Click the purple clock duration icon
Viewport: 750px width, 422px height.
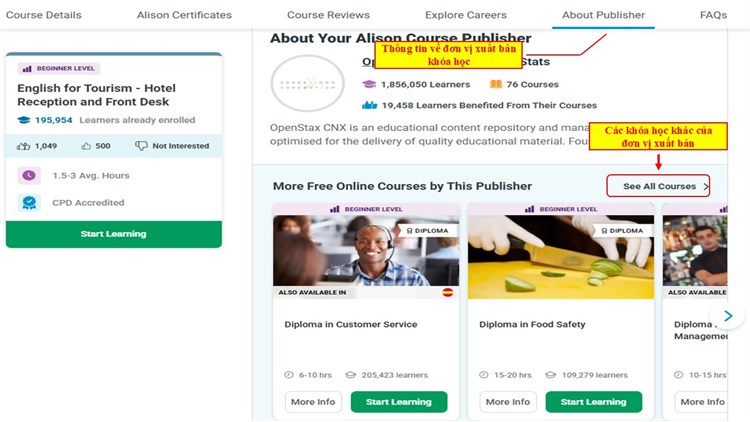[29, 176]
